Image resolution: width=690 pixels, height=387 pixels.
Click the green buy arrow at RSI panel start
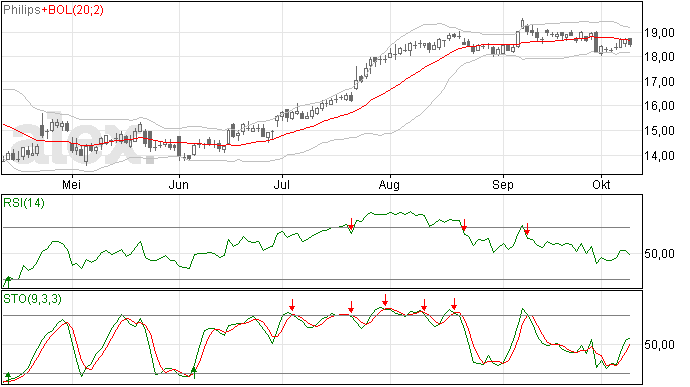(7, 281)
